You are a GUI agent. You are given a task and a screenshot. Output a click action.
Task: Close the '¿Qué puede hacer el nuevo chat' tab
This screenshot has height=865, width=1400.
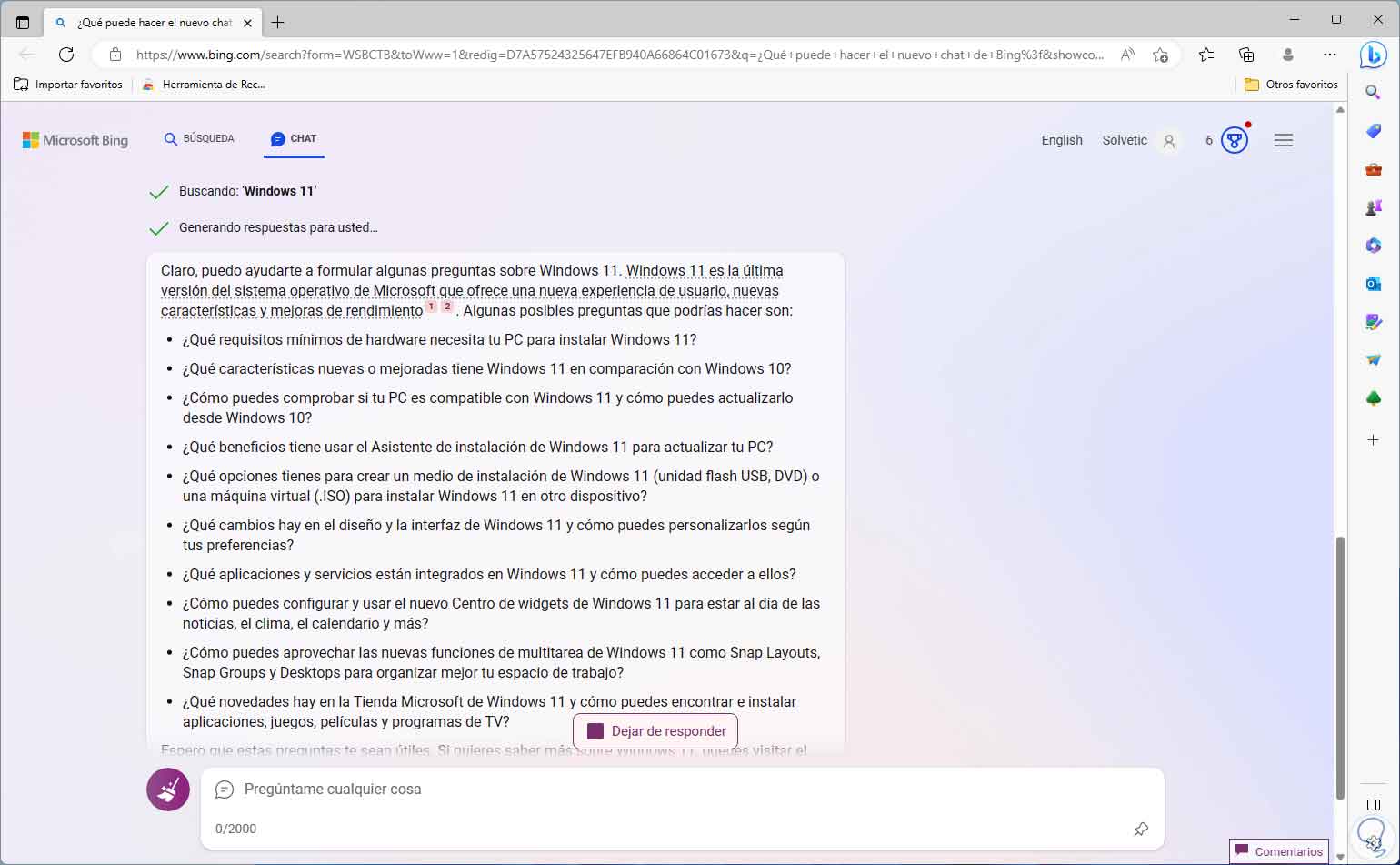pos(247,23)
